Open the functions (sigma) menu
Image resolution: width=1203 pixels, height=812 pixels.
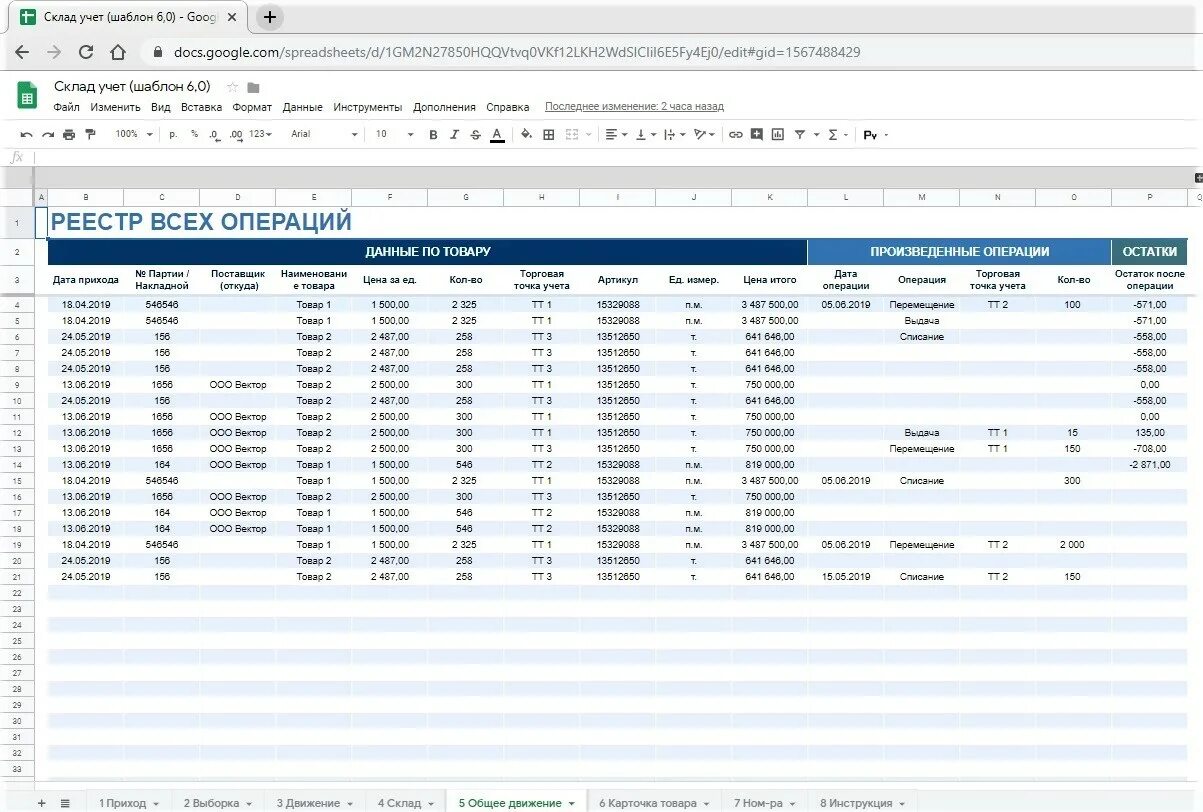837,134
